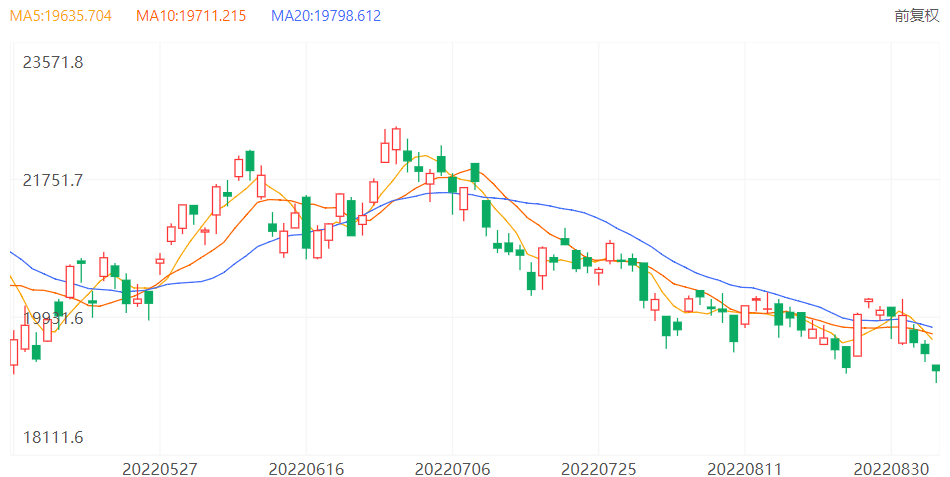Screen dimensions: 950x477
Task: Click the 23571.8 price axis label
Action: [53, 62]
